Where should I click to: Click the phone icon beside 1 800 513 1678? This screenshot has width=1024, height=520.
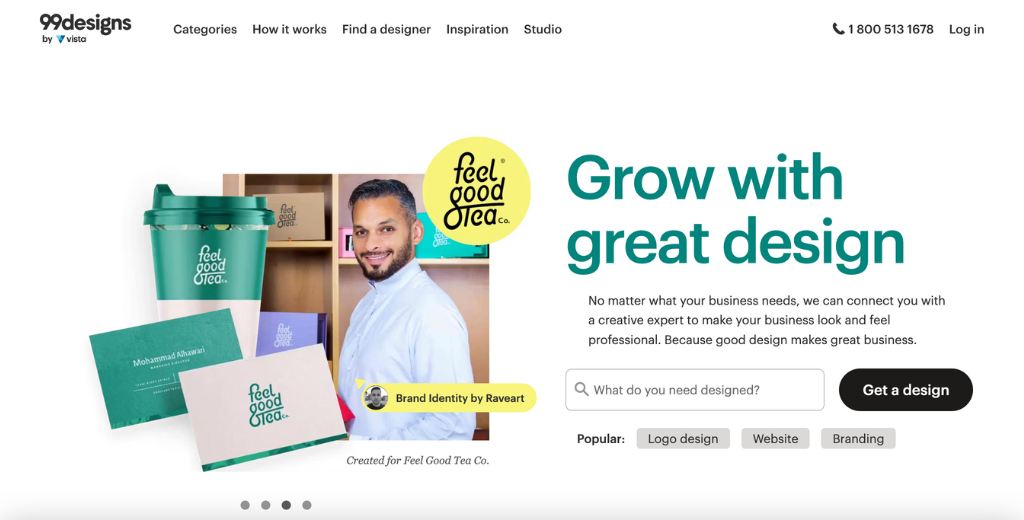click(838, 29)
